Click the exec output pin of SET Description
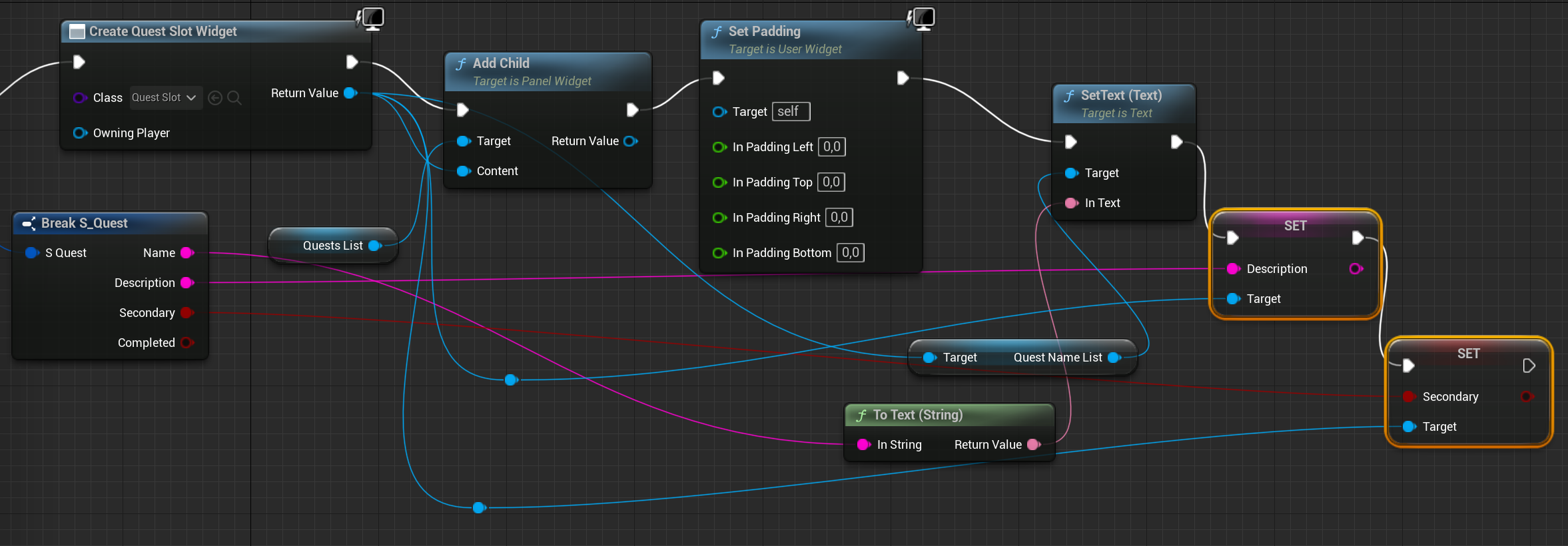Viewport: 1568px width, 546px height. tap(1358, 238)
